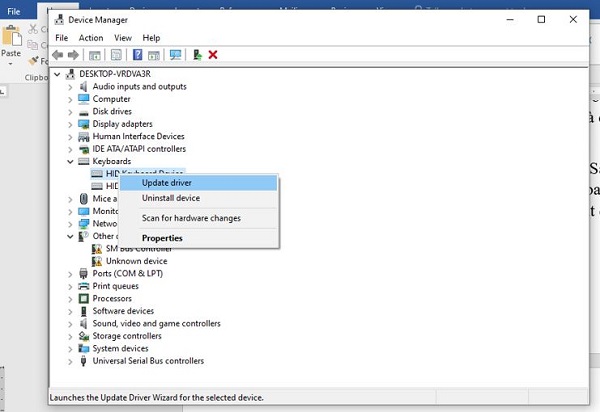Image resolution: width=600 pixels, height=412 pixels.
Task: Maximize the Device Manager window
Action: [541, 20]
